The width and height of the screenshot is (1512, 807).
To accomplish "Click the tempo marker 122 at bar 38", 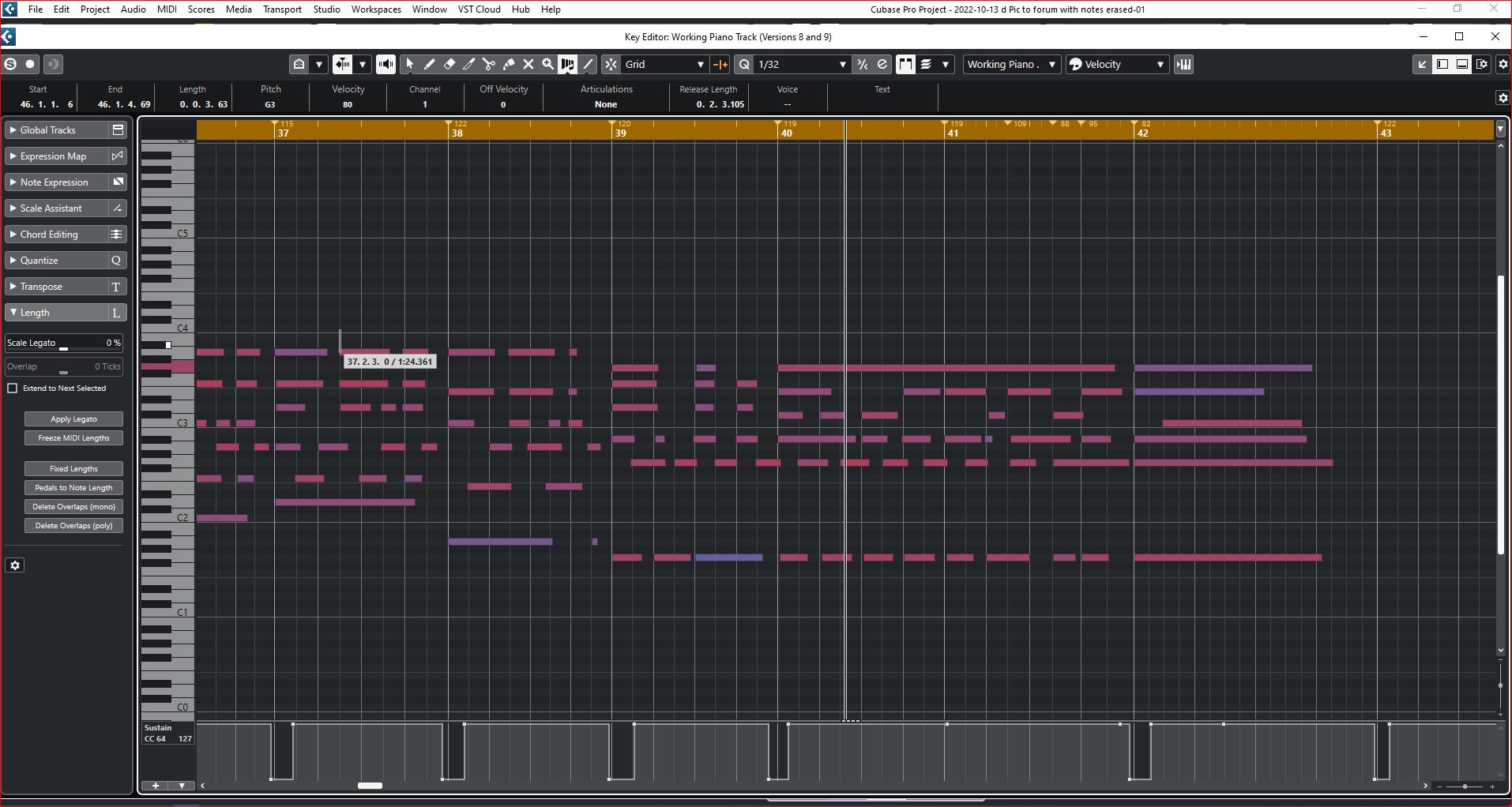I will 457,124.
